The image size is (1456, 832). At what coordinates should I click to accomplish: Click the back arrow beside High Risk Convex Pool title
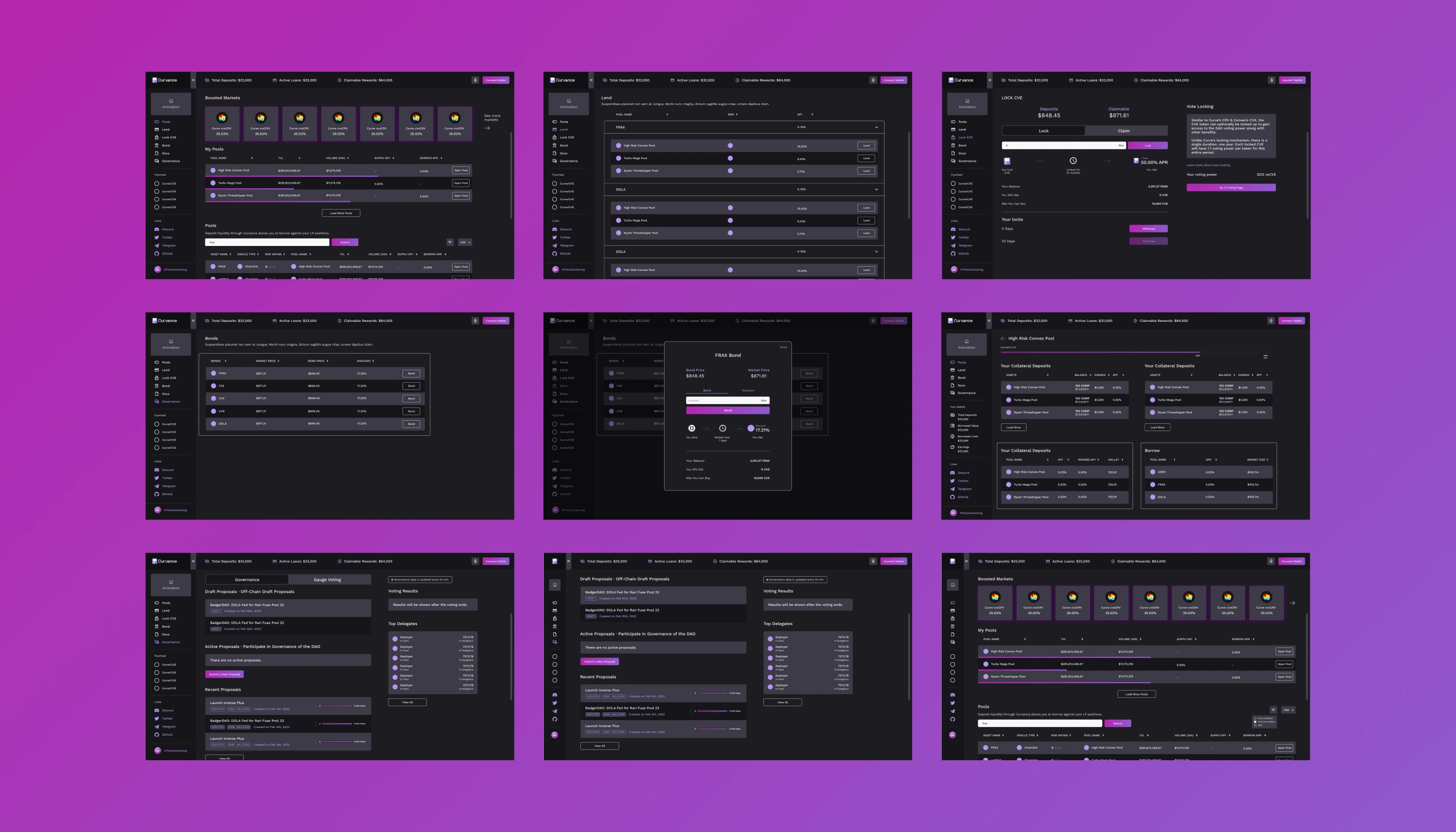1004,339
